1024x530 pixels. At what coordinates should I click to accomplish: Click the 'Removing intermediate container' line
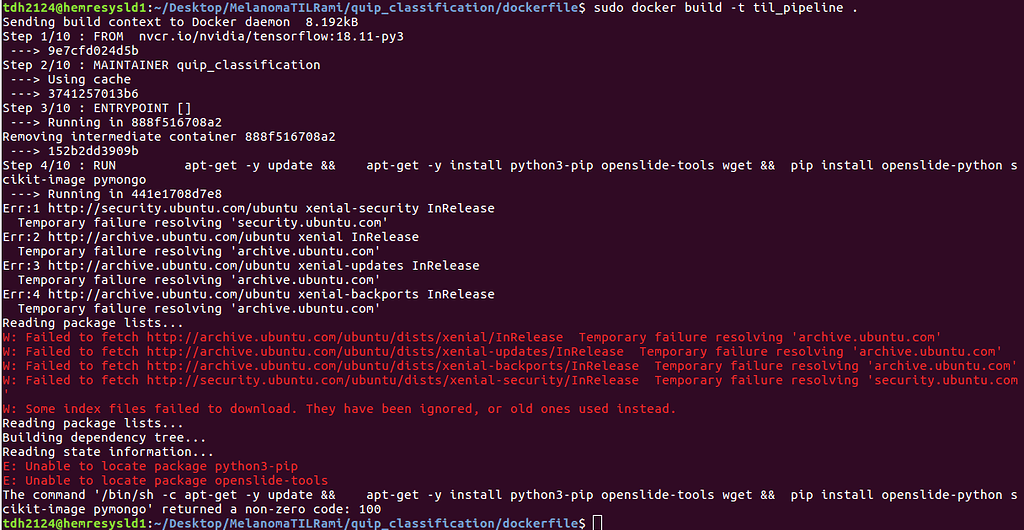point(169,136)
